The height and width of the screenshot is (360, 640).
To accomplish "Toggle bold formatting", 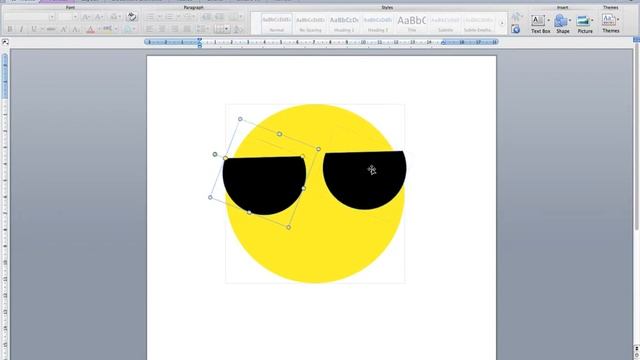I will 10,29.
